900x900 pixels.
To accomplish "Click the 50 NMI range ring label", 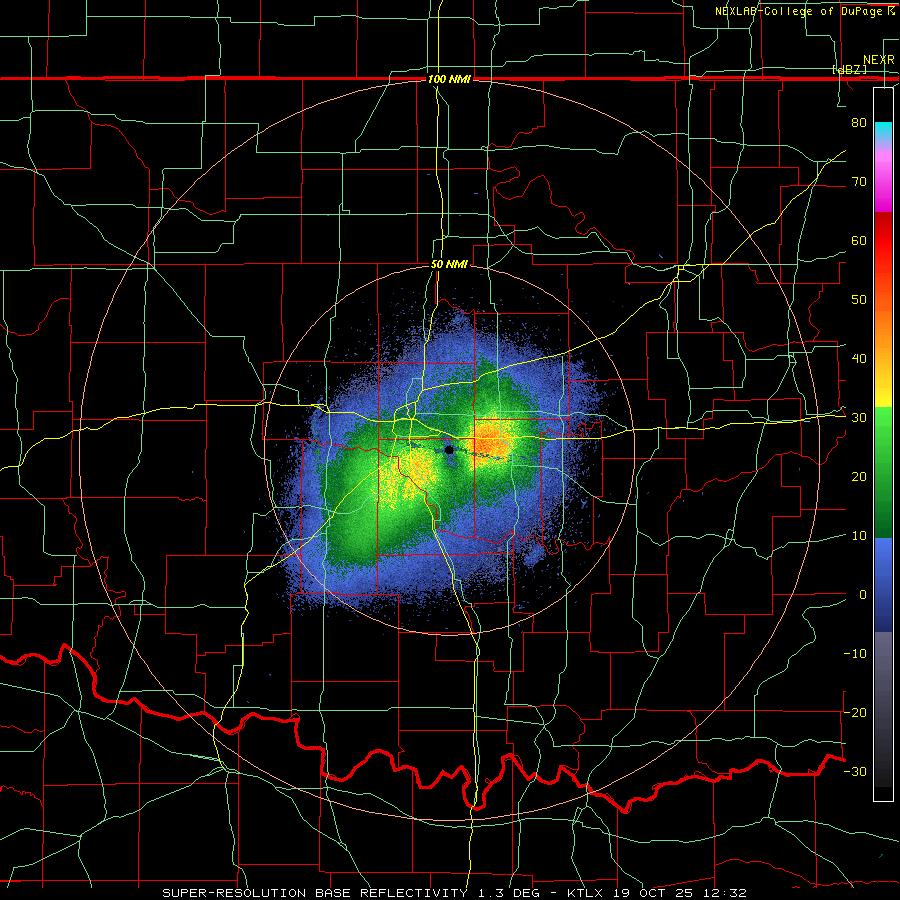I will pos(449,265).
